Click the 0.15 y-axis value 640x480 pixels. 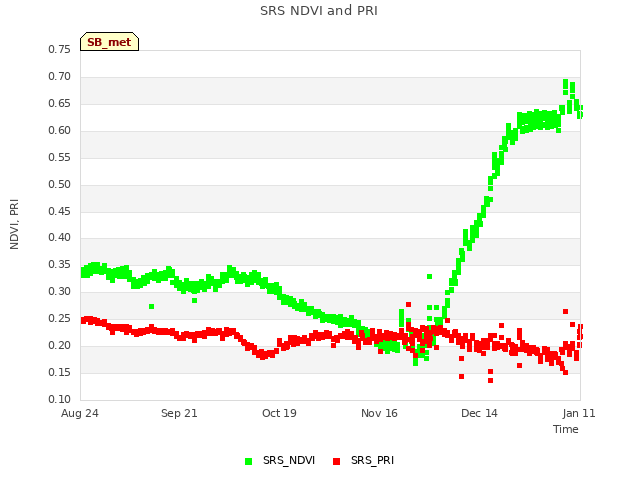point(60,372)
